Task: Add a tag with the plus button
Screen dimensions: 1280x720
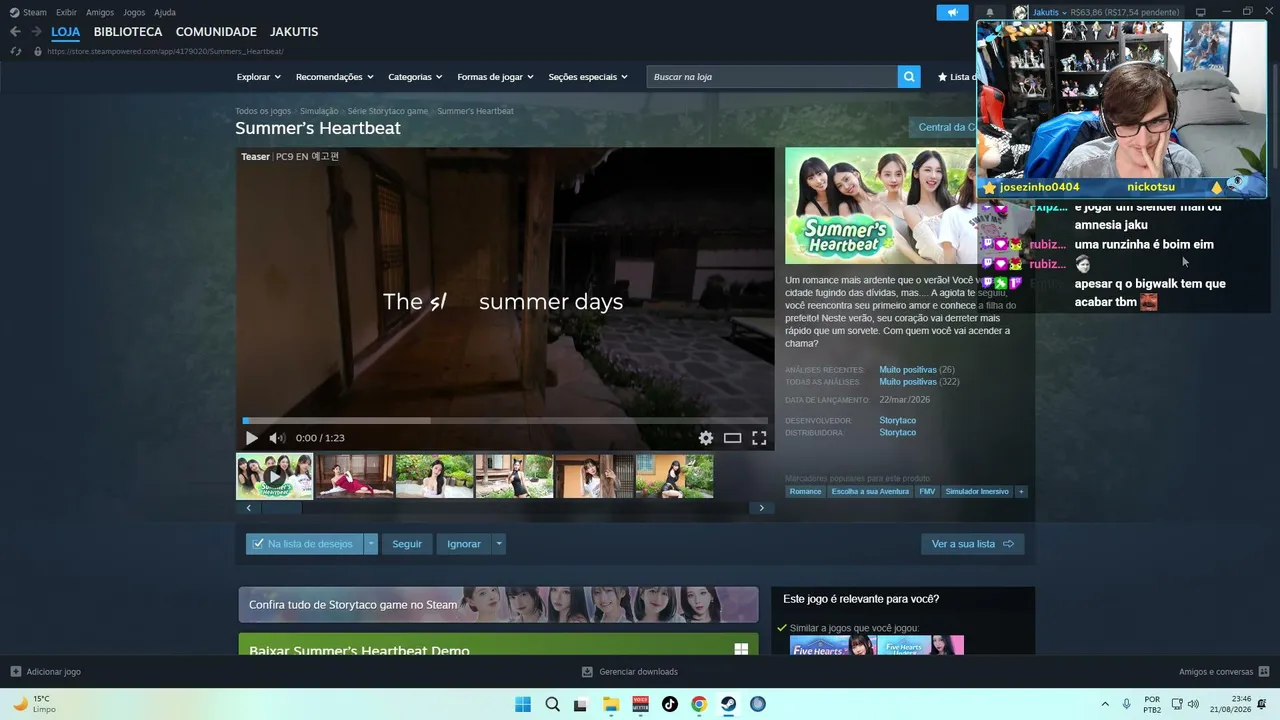Action: pos(1021,492)
